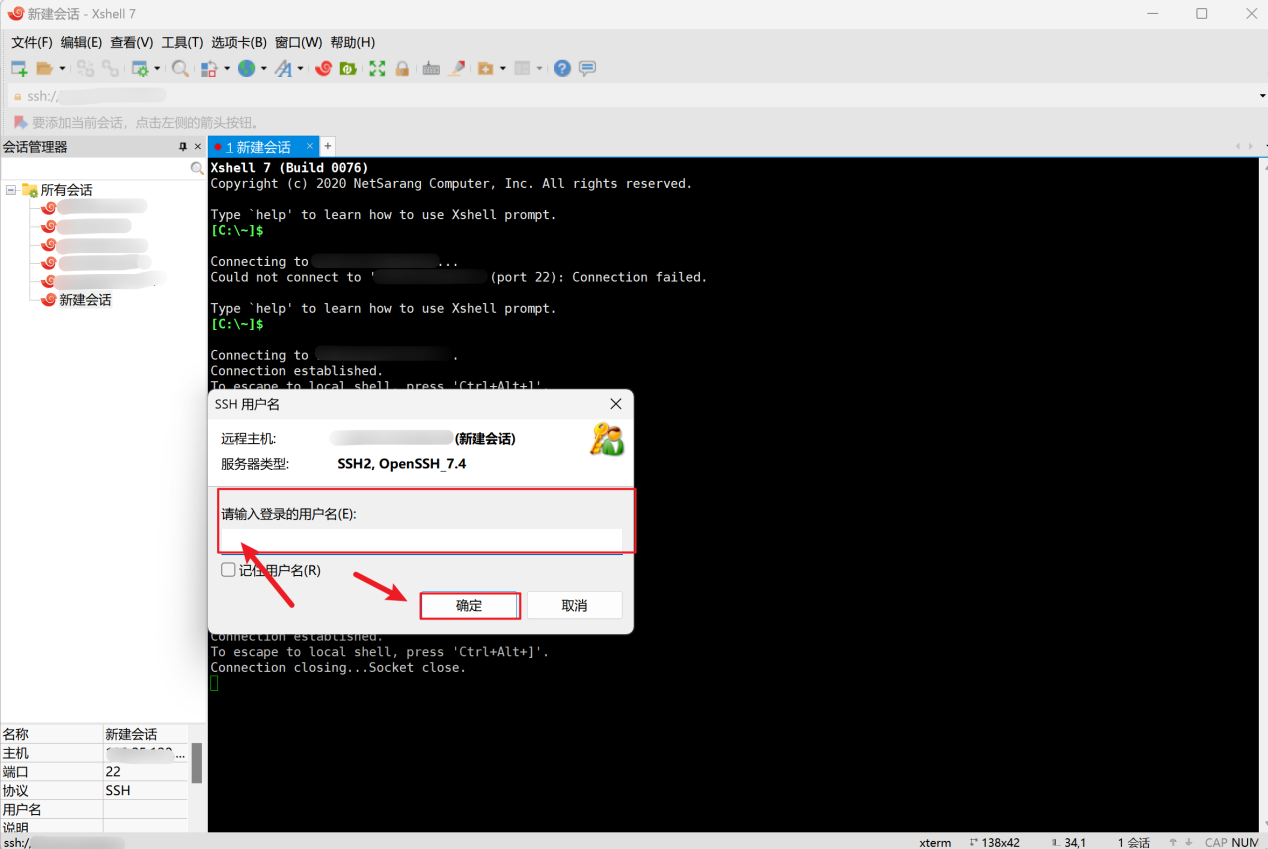Click the 138x42 size in status bar
Image resolution: width=1268 pixels, height=849 pixels.
click(1001, 842)
